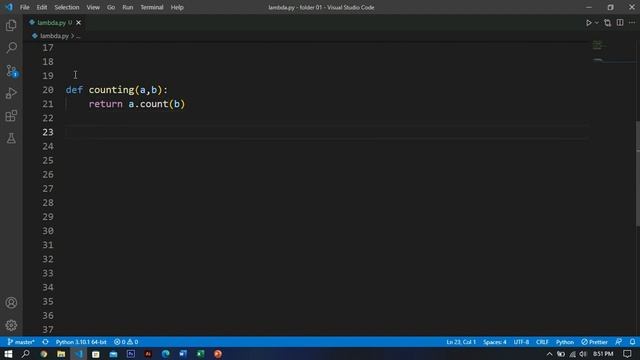The image size is (640, 360).
Task: Open the Extensions view
Action: tap(11, 116)
